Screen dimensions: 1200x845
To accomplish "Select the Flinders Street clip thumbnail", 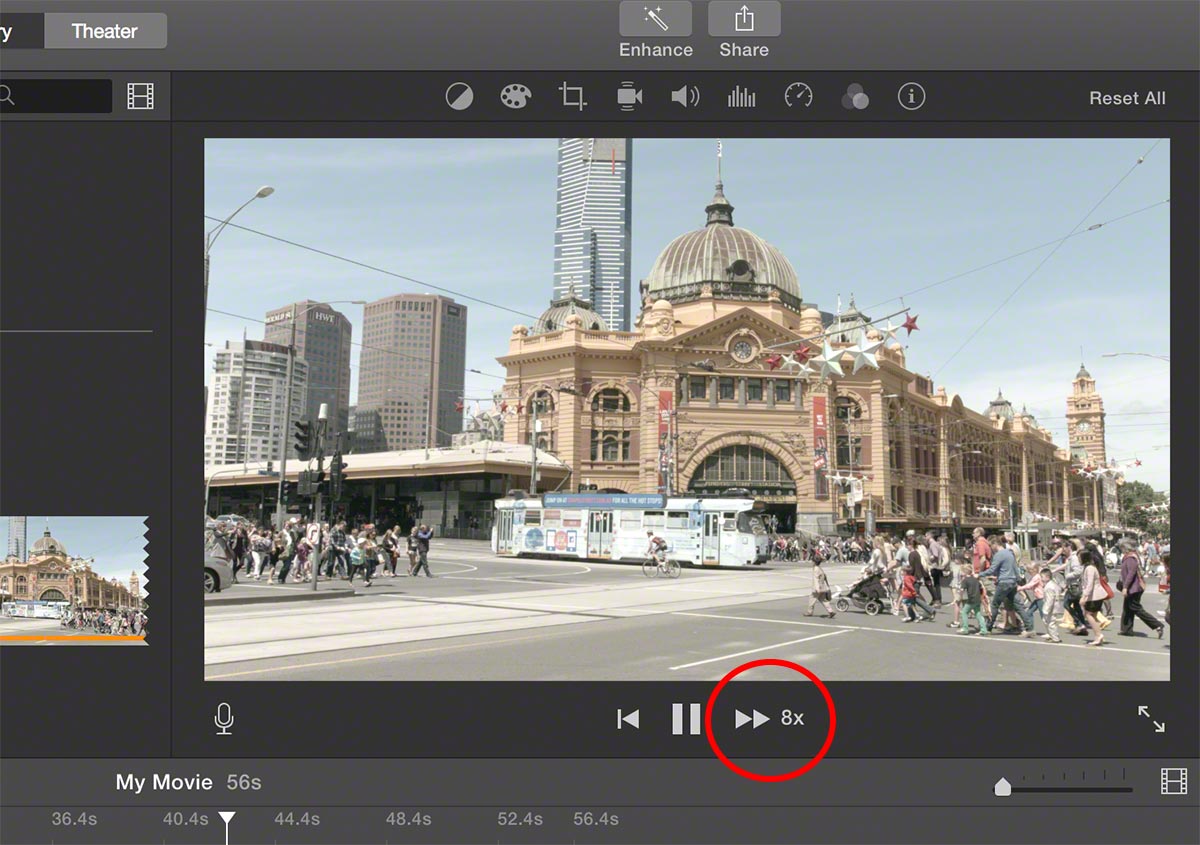I will [x=74, y=580].
